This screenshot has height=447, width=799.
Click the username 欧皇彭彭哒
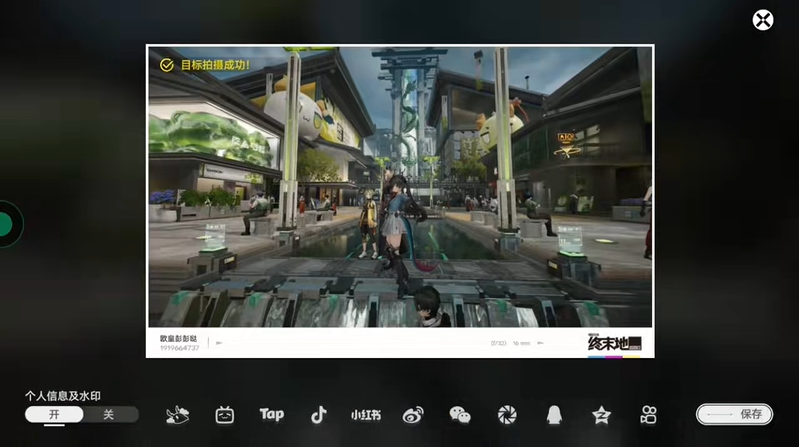178,338
